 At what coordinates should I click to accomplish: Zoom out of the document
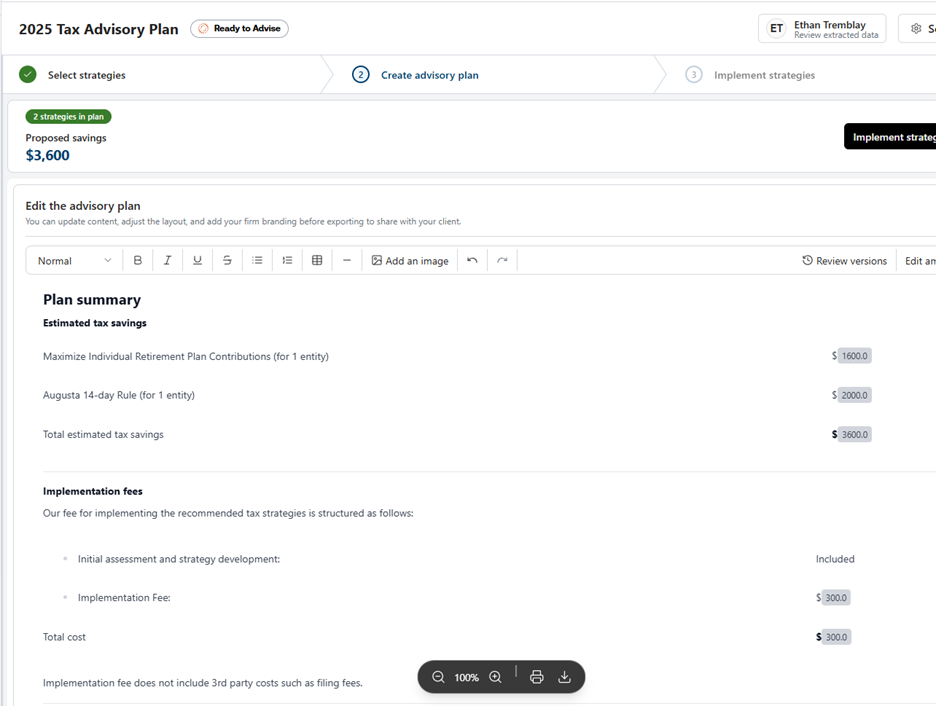tap(438, 677)
